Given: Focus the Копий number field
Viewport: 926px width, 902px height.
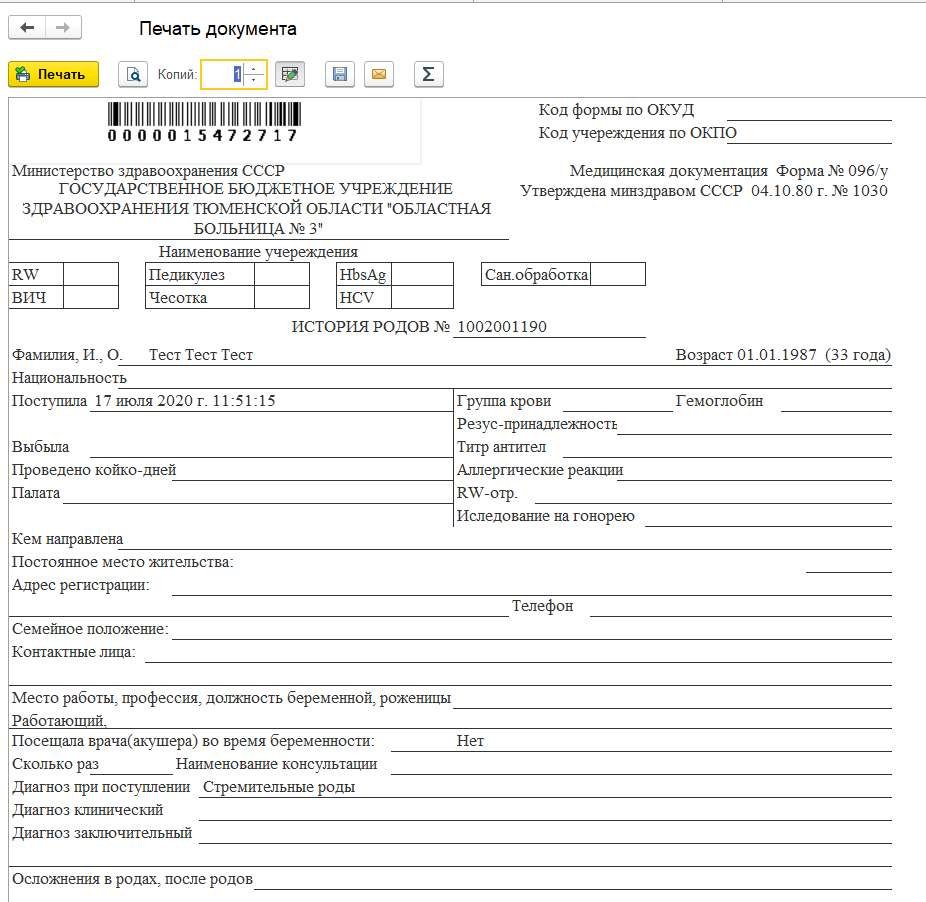Looking at the screenshot, I should 222,74.
